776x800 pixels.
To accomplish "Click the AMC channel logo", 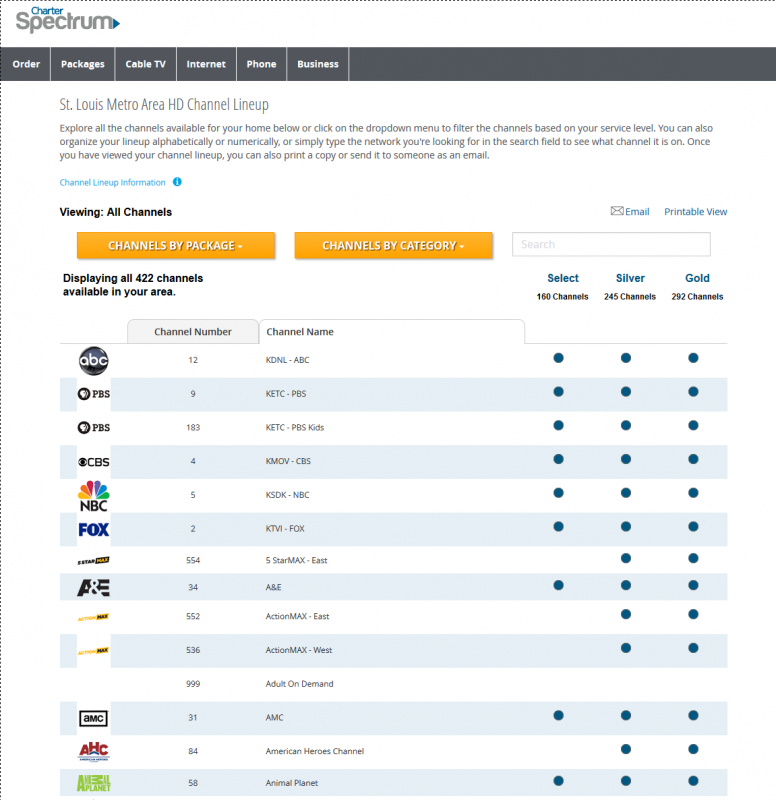I will tap(93, 718).
